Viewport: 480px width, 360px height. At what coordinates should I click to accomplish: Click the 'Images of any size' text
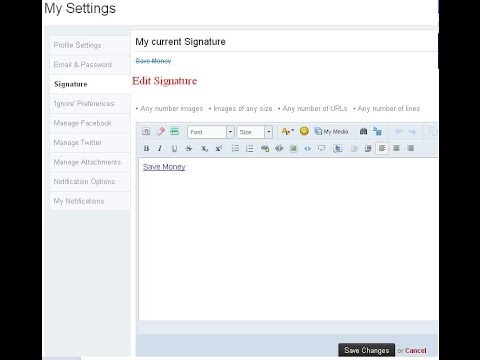click(x=243, y=109)
